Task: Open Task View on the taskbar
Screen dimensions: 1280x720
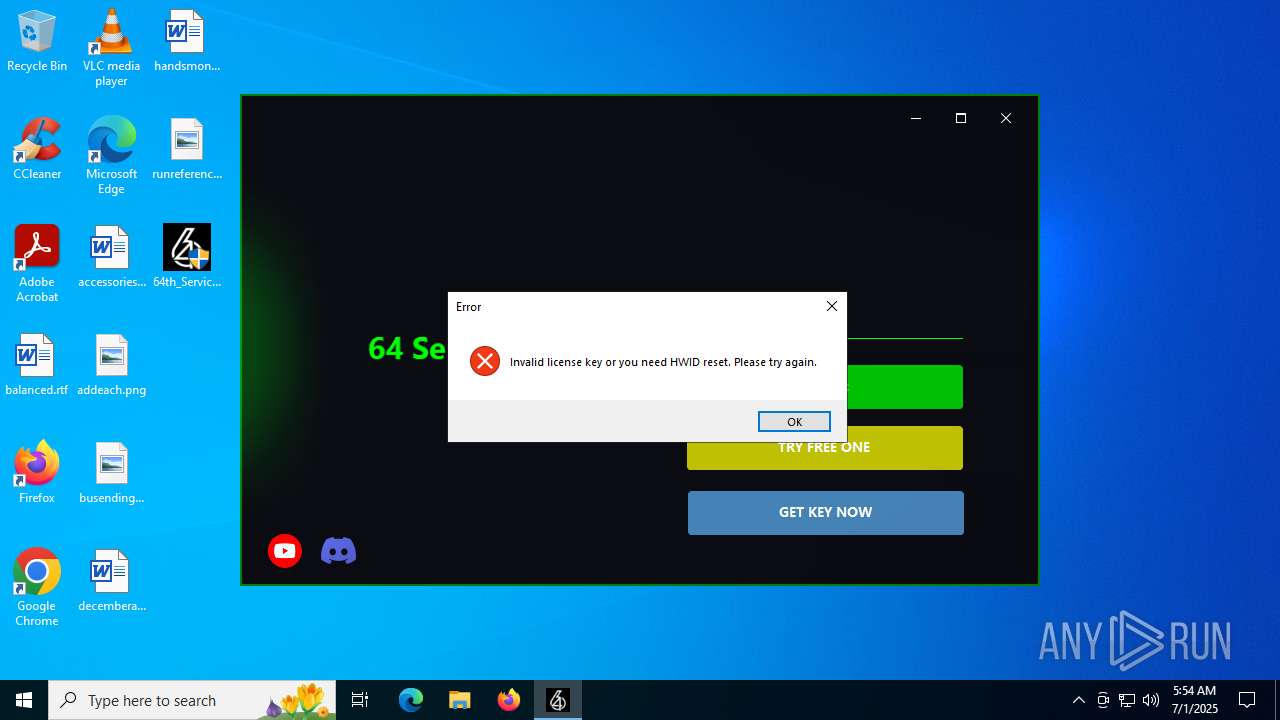Action: click(360, 700)
